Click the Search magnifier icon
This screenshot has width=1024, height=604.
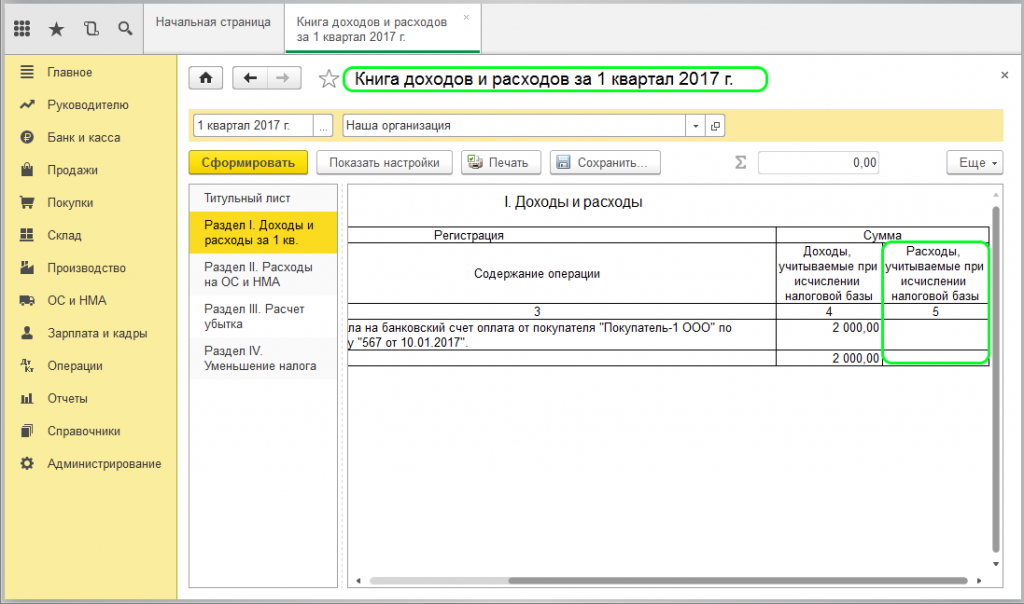click(x=125, y=28)
